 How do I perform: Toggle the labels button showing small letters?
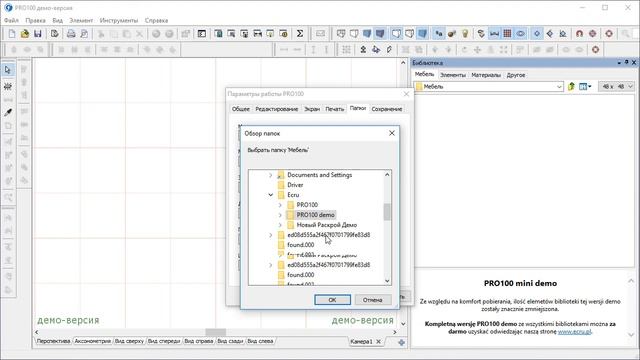pos(439,33)
